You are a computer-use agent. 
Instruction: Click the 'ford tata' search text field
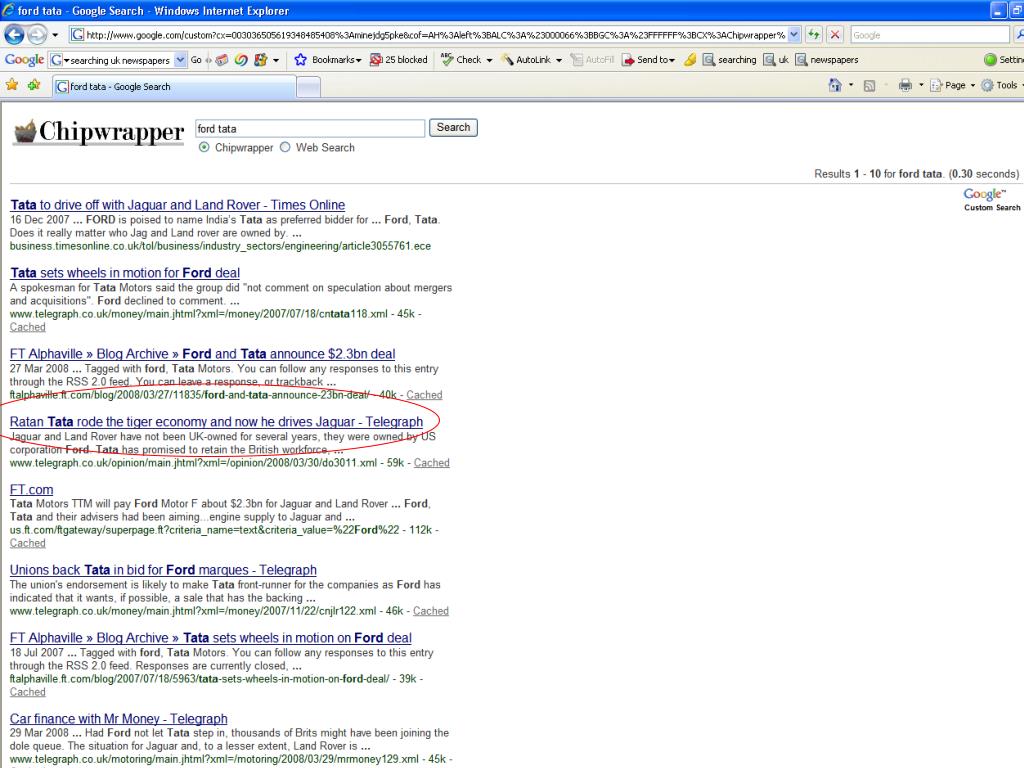310,129
